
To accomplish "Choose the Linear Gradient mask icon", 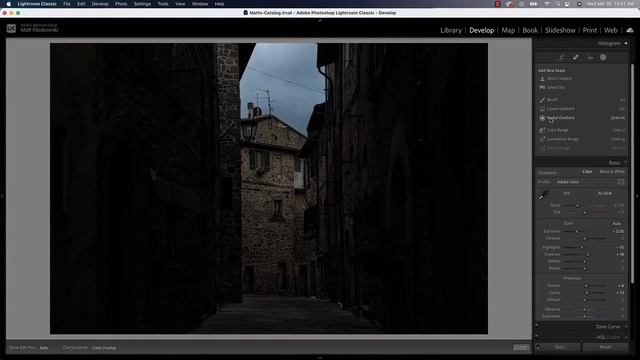I will (542, 109).
